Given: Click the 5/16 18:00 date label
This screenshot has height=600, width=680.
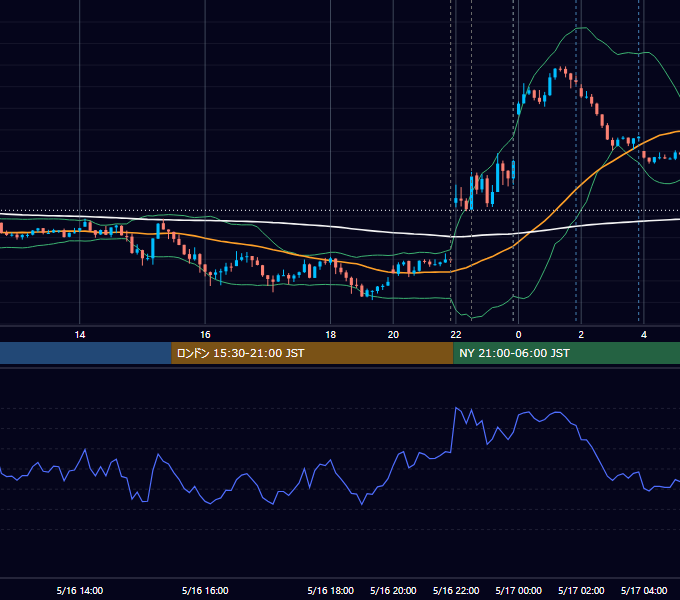Looking at the screenshot, I should tap(330, 590).
